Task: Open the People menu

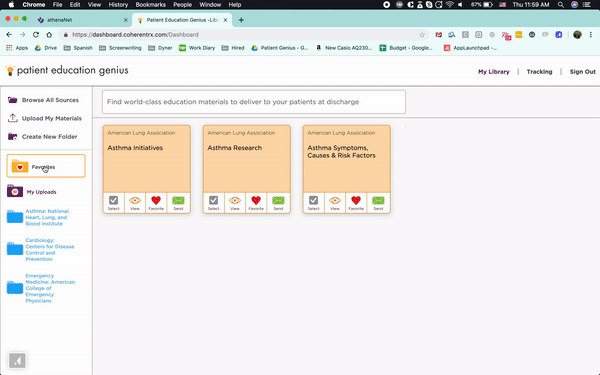Action: pos(182,5)
